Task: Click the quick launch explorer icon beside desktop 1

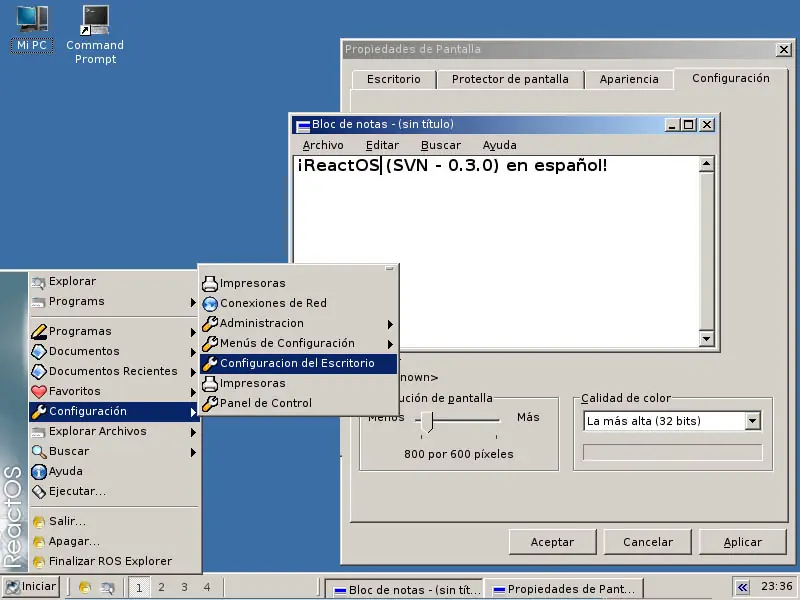Action: 107,588
